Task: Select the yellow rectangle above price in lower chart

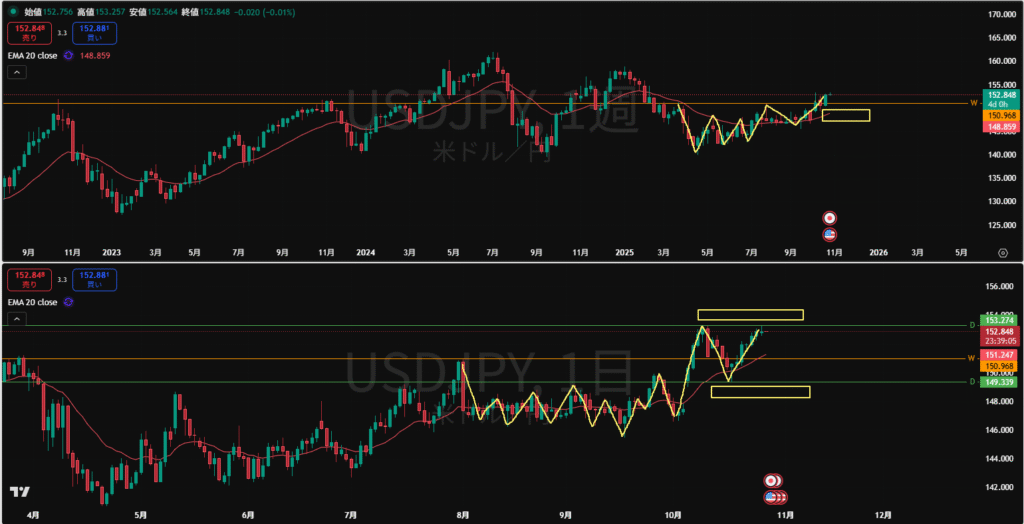Action: click(750, 315)
